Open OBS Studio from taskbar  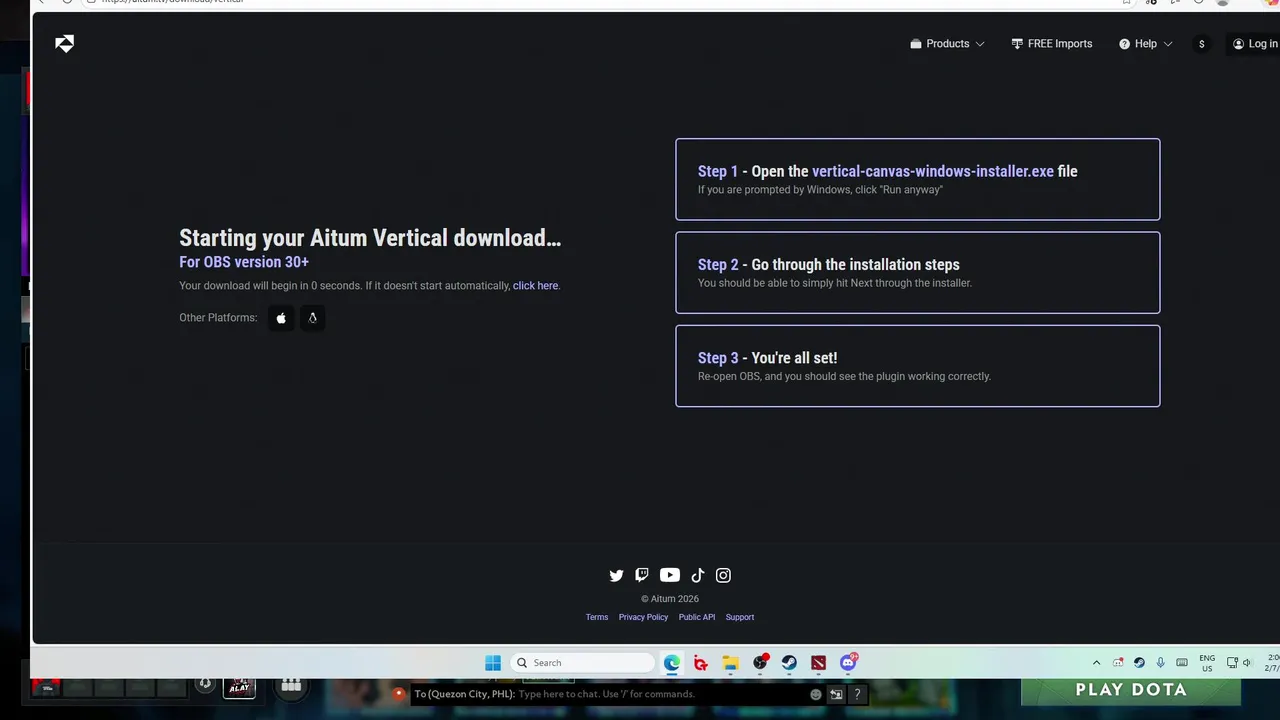(x=760, y=663)
